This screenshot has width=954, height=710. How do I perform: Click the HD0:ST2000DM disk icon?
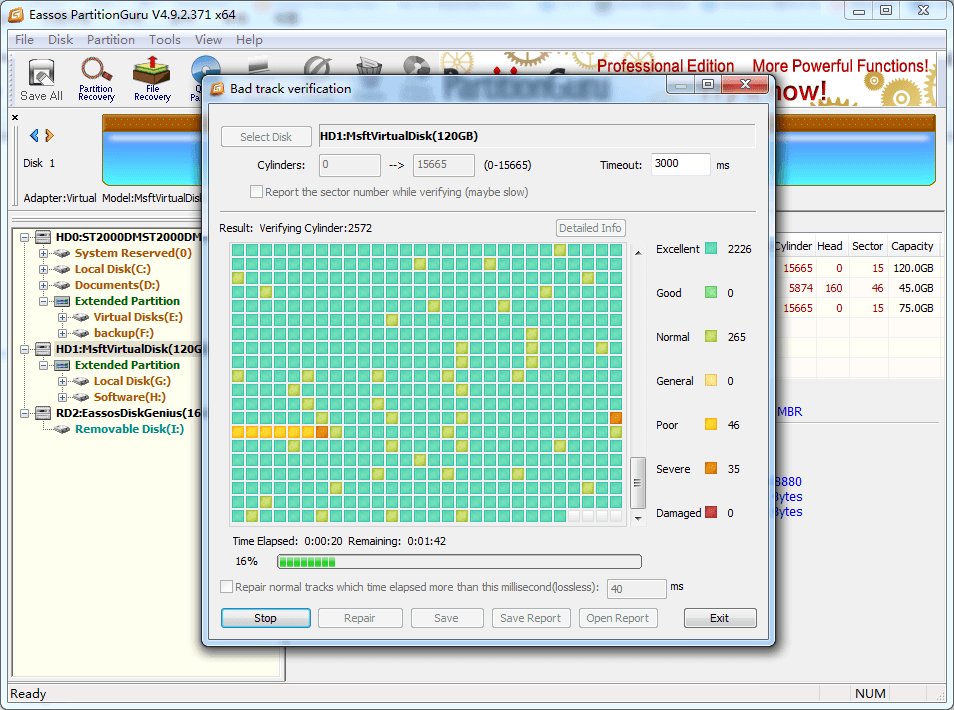[x=43, y=237]
